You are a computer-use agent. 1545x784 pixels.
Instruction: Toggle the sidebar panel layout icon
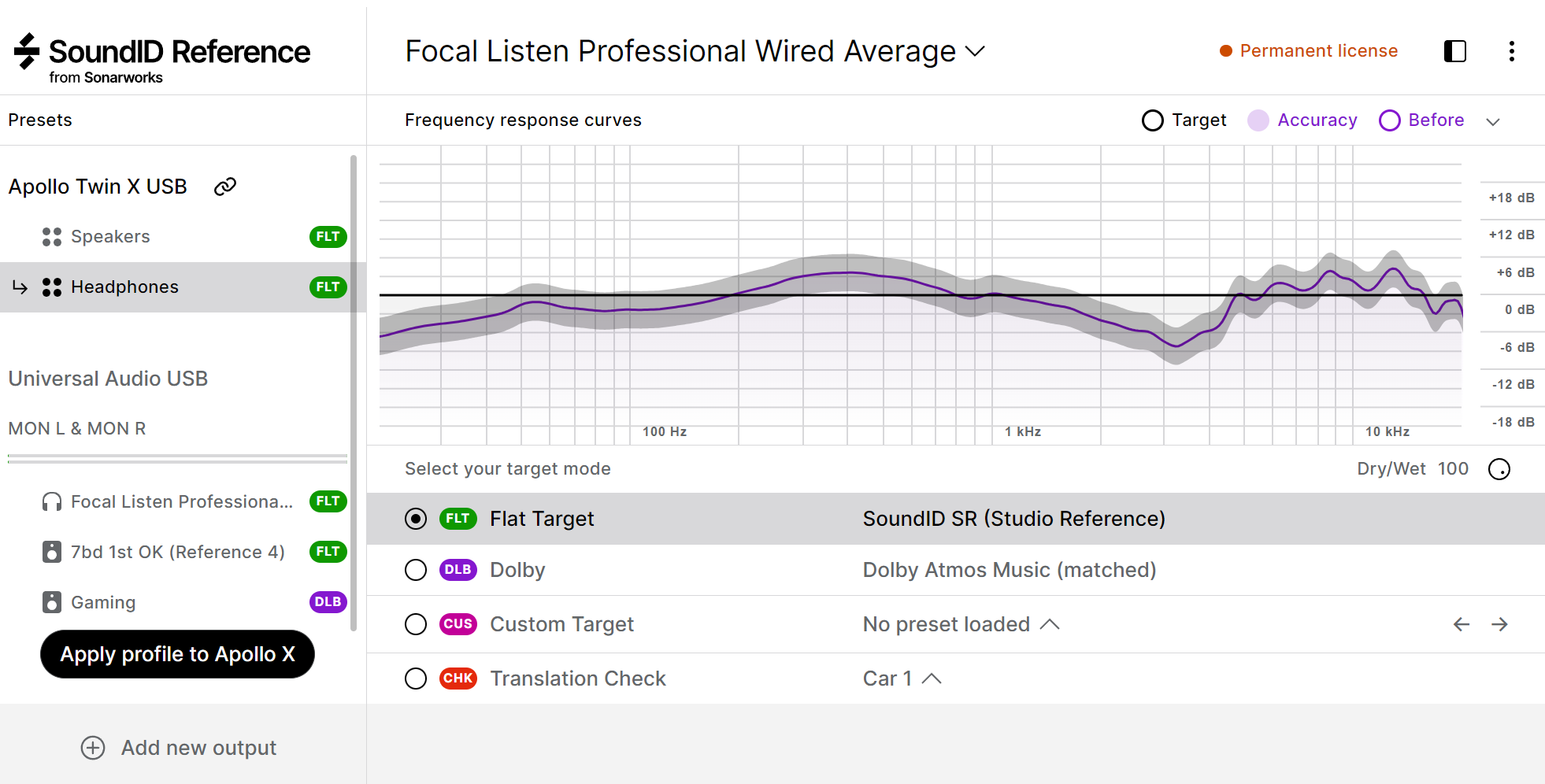coord(1455,51)
